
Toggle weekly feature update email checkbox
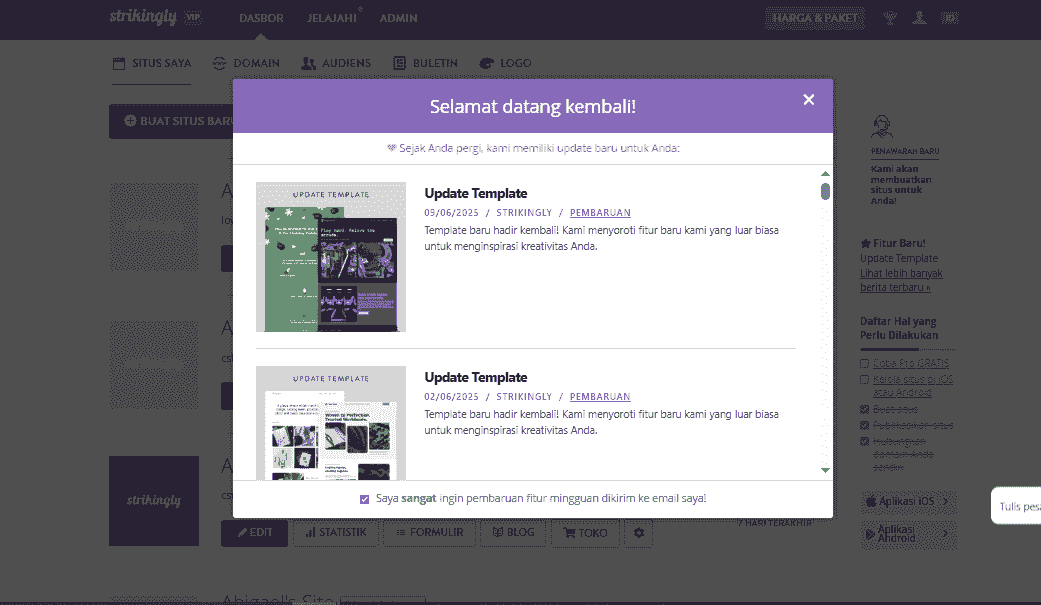364,499
